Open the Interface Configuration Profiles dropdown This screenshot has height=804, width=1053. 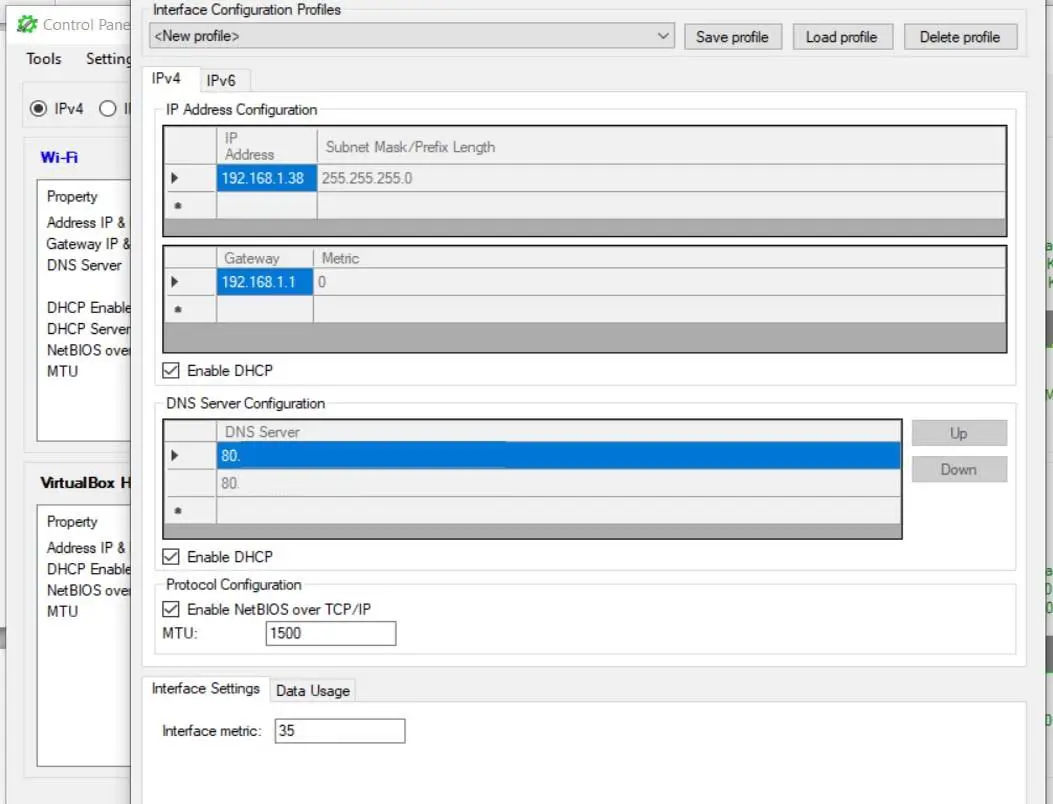coord(412,36)
